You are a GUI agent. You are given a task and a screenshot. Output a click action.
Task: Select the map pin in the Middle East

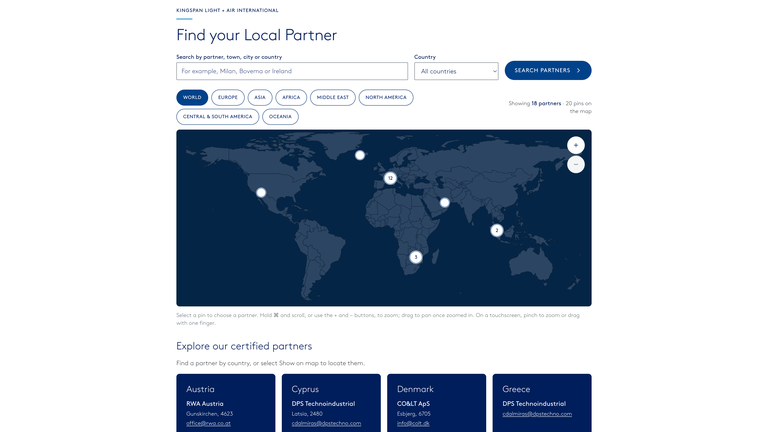(445, 202)
